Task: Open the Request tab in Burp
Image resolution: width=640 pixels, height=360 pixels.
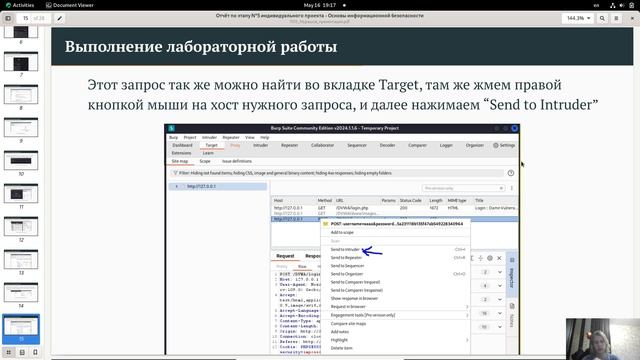Action: [285, 256]
